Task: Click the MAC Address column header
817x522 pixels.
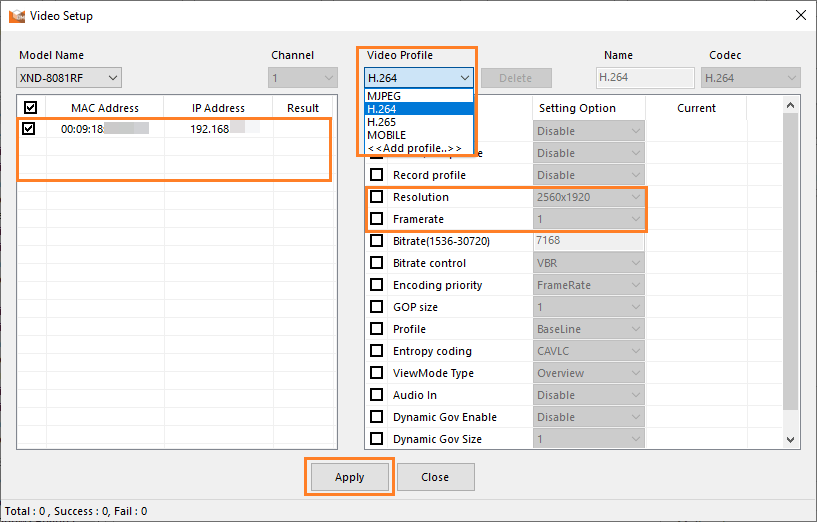Action: coord(105,108)
